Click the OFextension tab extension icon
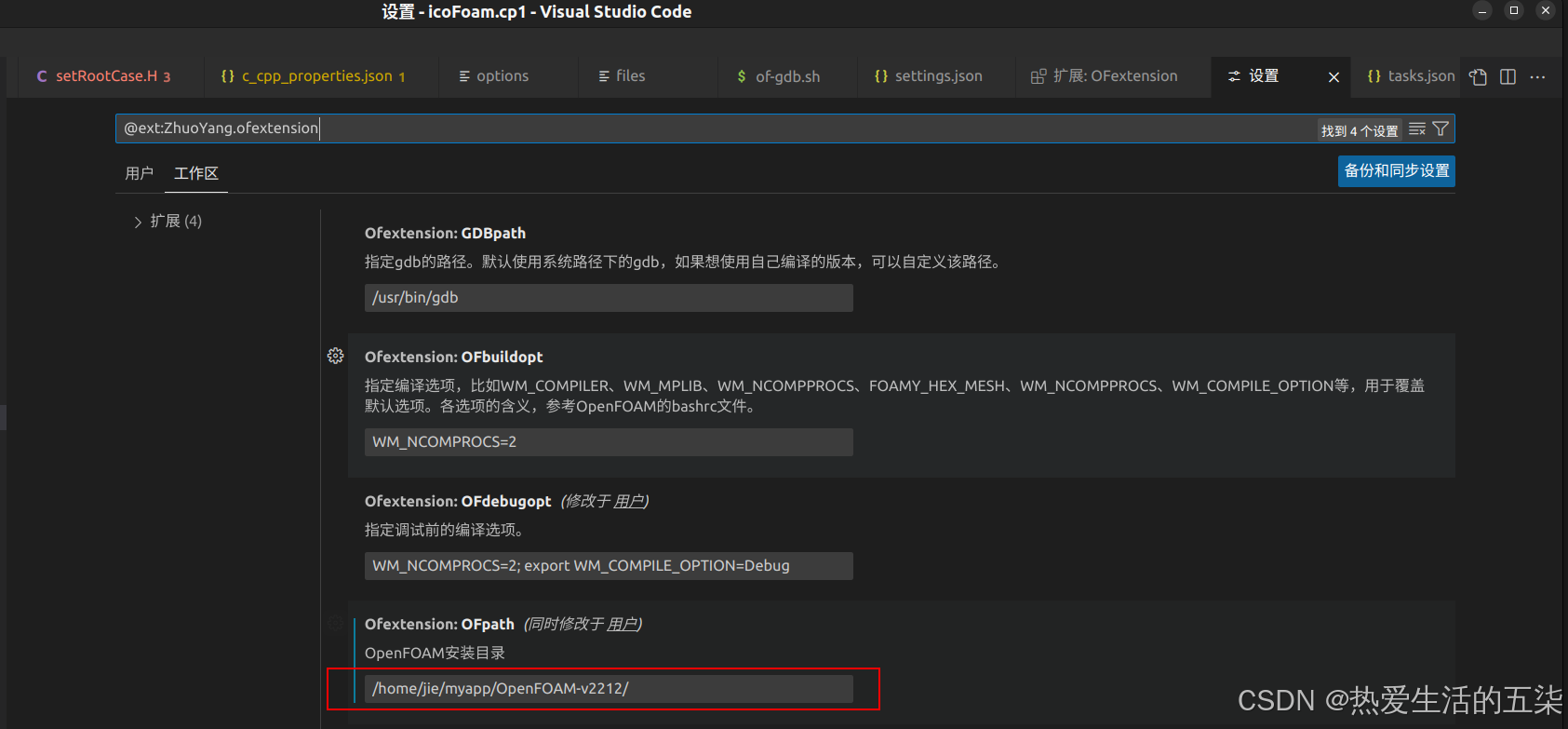Viewport: 1568px width, 729px height. (x=1039, y=76)
